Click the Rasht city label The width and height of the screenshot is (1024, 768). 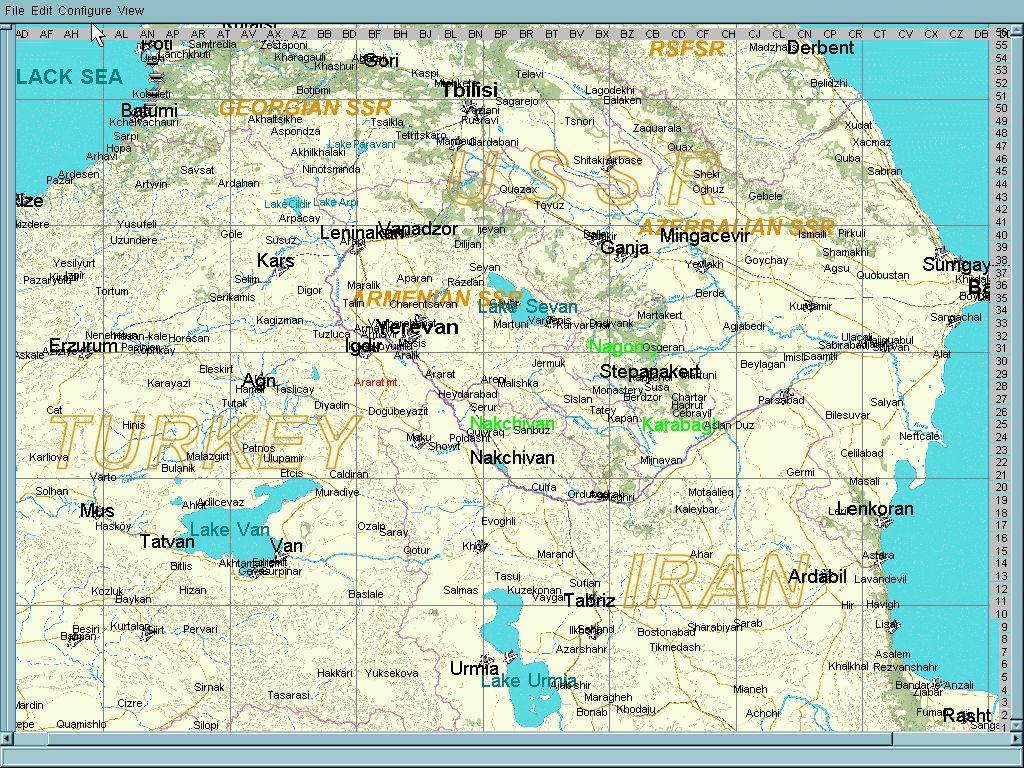pos(967,716)
